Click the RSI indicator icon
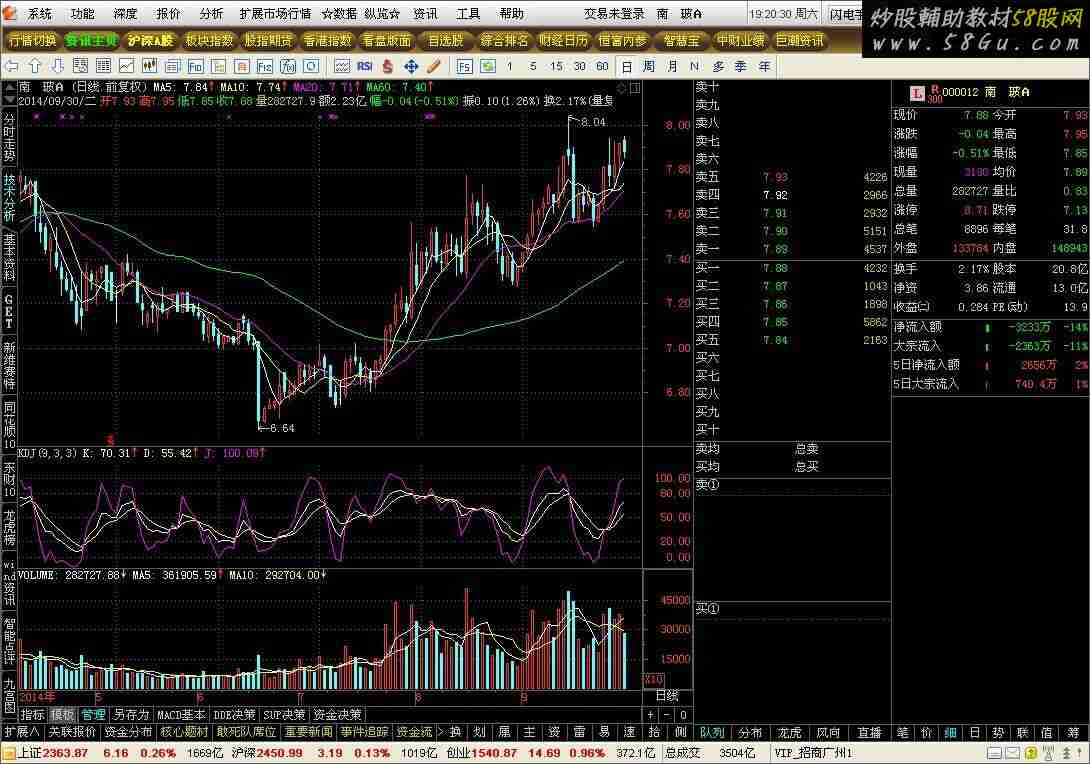 pyautogui.click(x=365, y=67)
